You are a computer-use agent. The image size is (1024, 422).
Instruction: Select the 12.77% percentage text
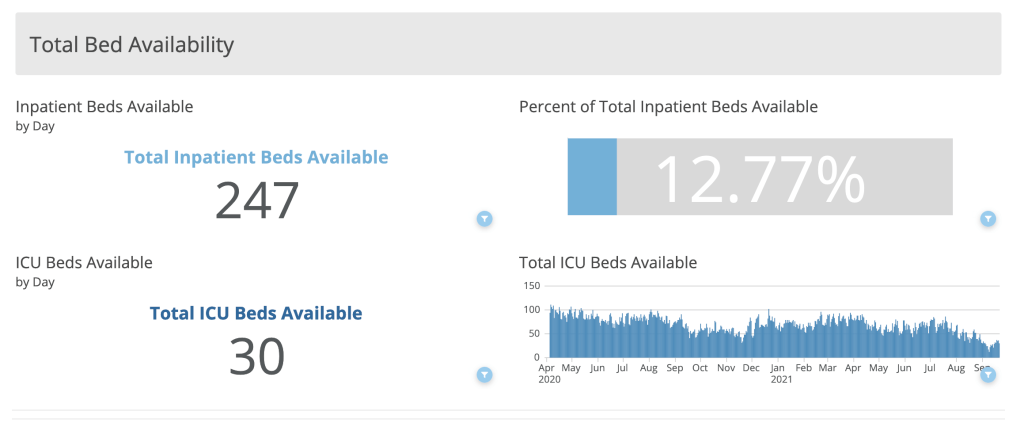click(x=760, y=180)
